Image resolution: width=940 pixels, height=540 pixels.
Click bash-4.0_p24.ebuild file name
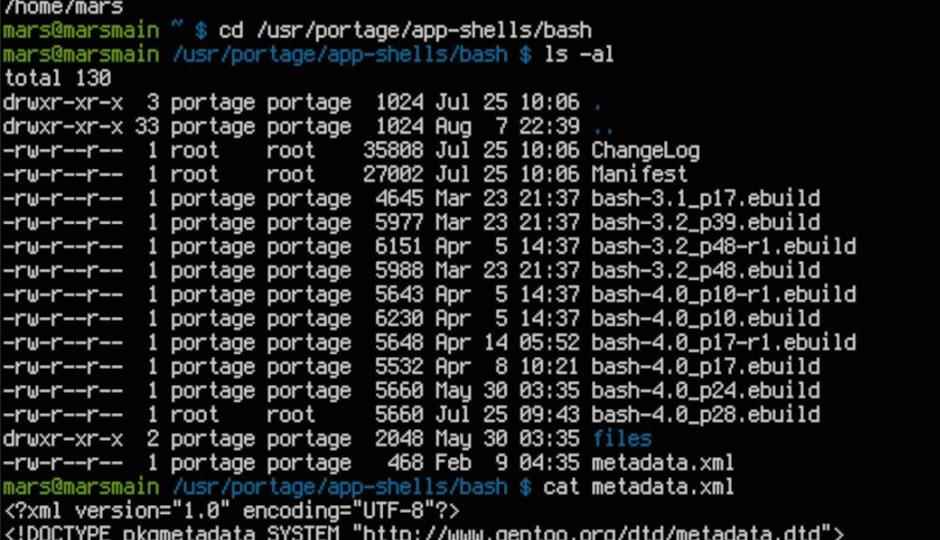(706, 391)
